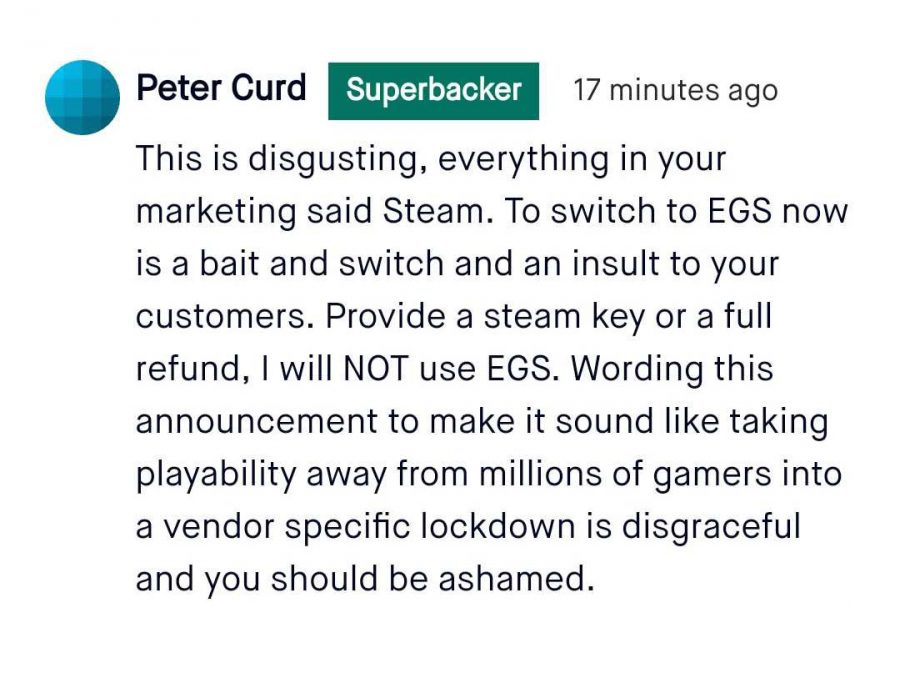This screenshot has height=673, width=900.
Task: Click the word 'refund,' in the comment
Action: click(192, 369)
